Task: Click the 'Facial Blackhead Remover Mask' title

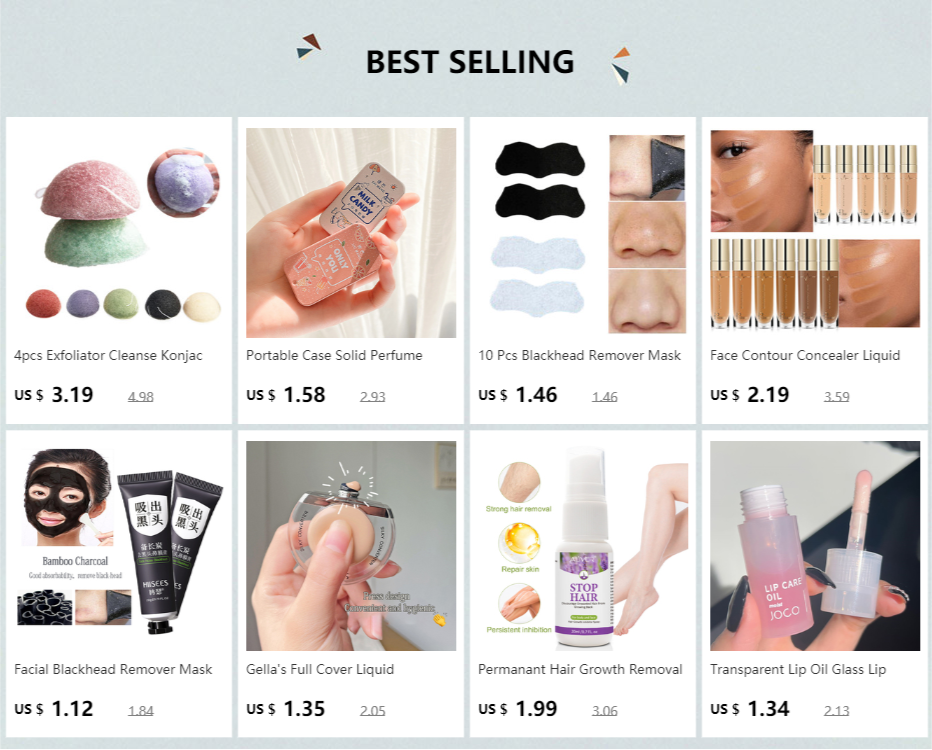Action: (113, 669)
